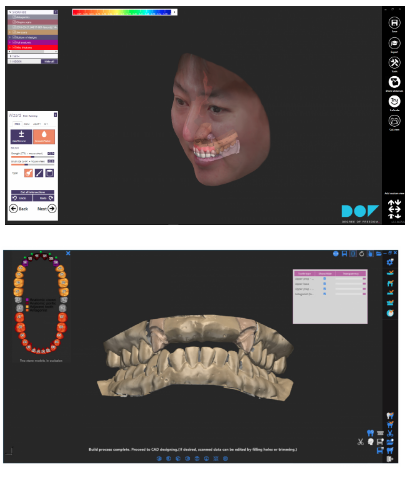Select the first tab in the Wizard panel

[17, 124]
